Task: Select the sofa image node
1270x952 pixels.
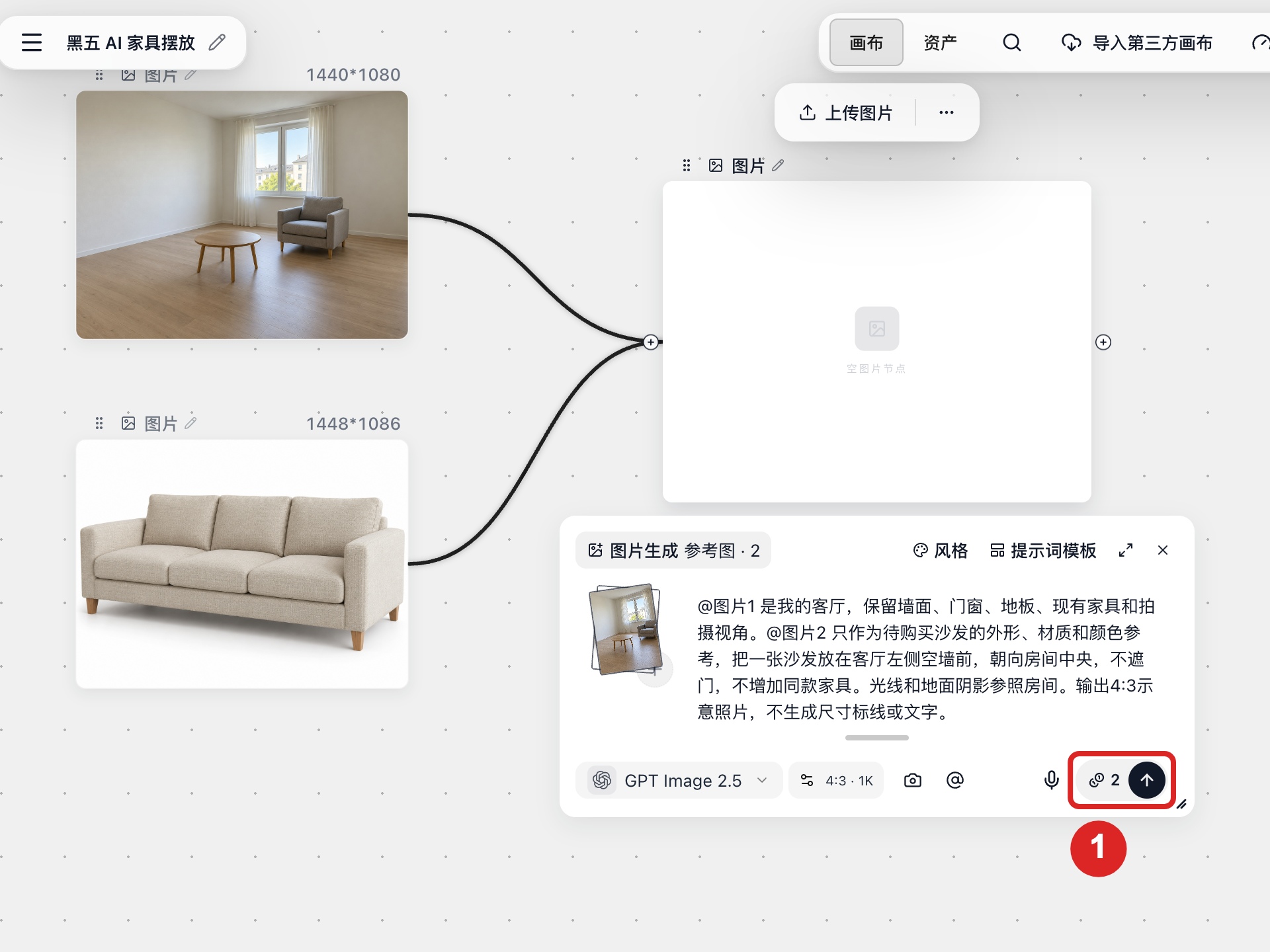Action: pos(242,564)
